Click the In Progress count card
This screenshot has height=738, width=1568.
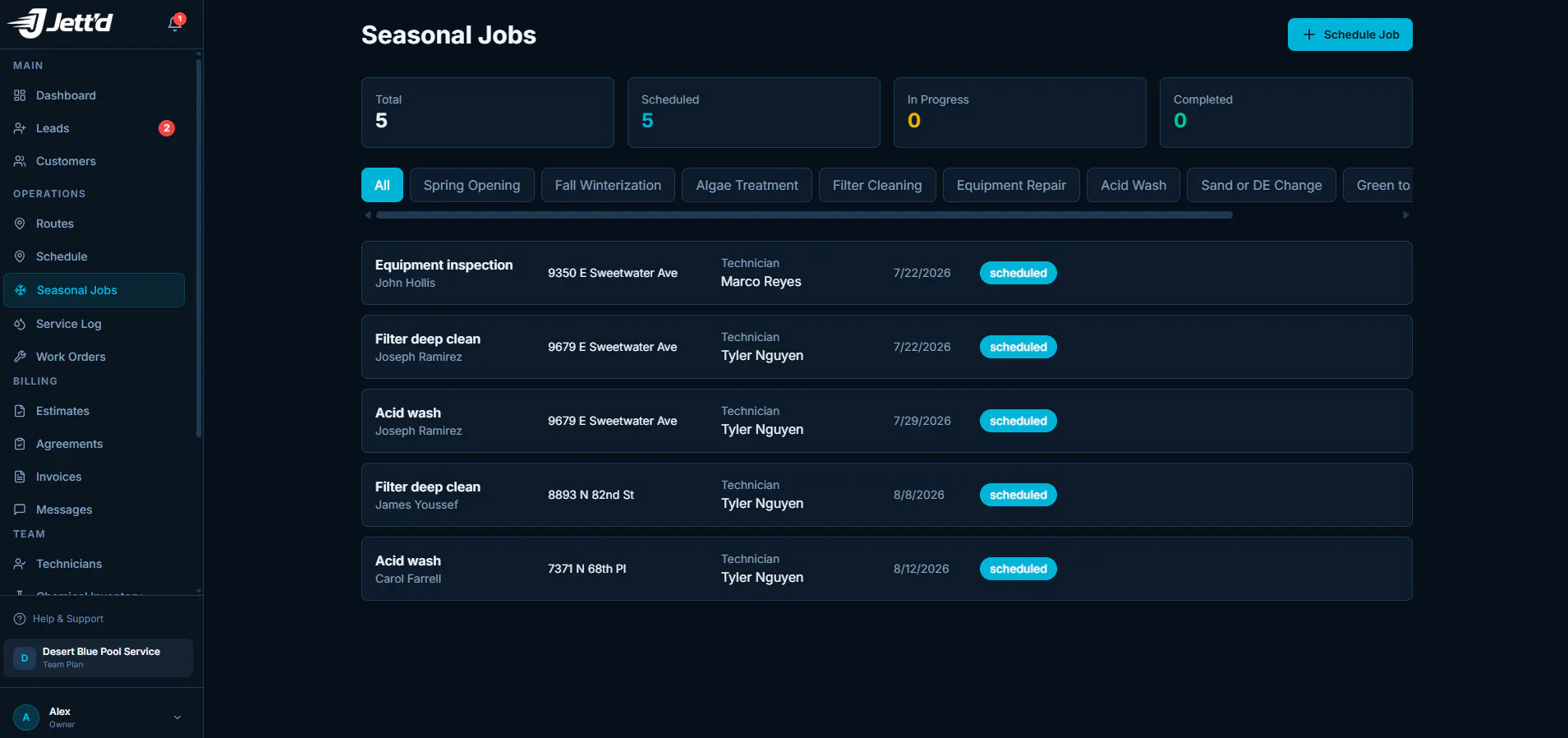pyautogui.click(x=1020, y=113)
